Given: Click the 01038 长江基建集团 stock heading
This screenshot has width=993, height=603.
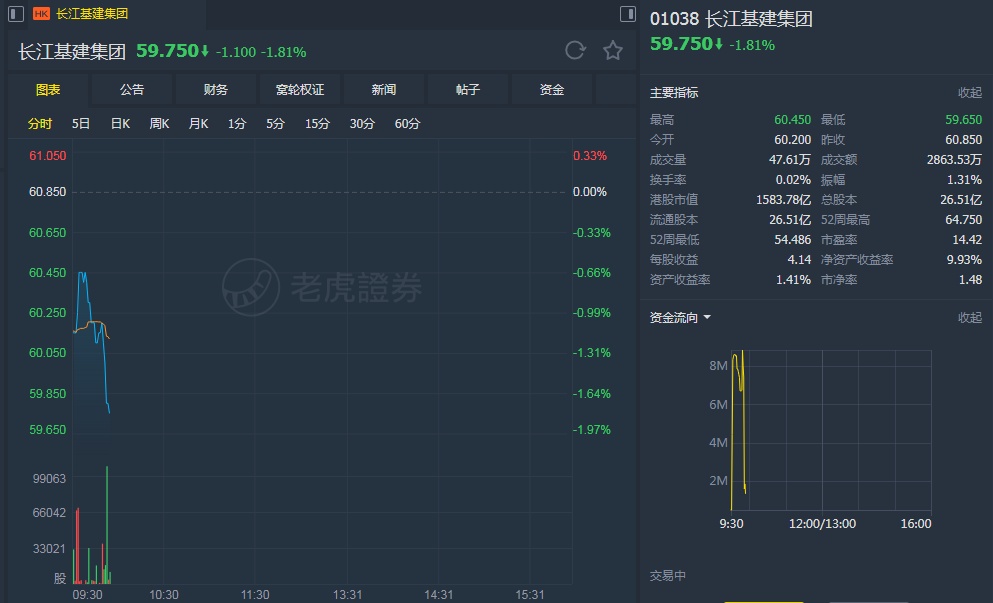Looking at the screenshot, I should point(730,19).
